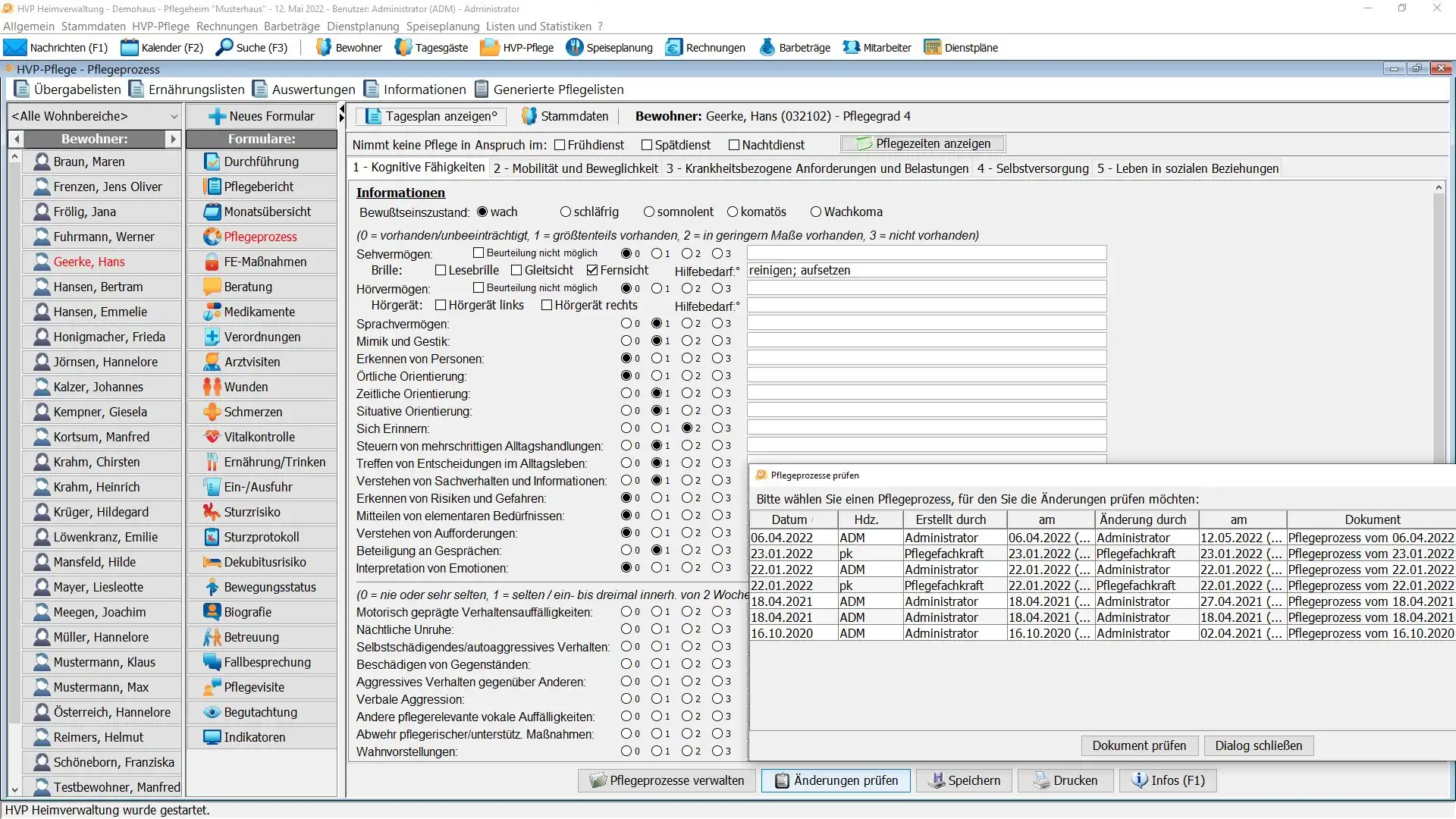This screenshot has height=819, width=1456.
Task: Expand the Alle Wohnbereiche dropdown
Action: (x=174, y=117)
